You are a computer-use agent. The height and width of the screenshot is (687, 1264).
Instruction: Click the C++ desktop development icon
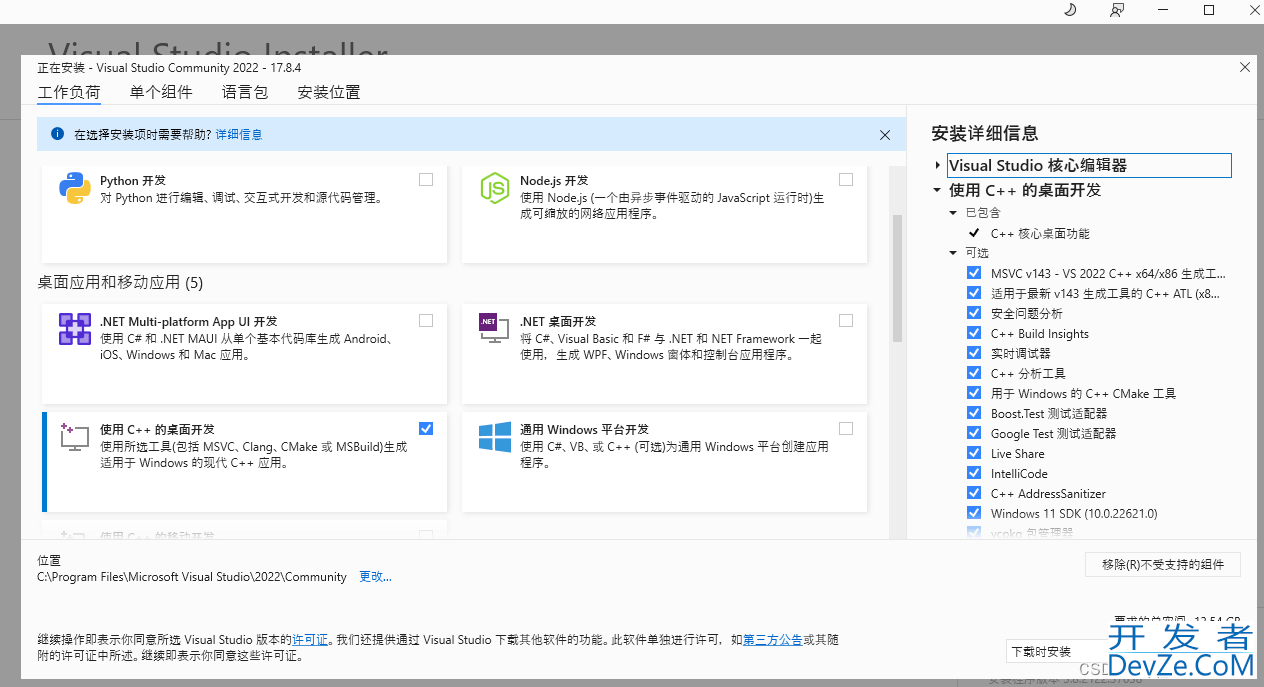[x=75, y=436]
